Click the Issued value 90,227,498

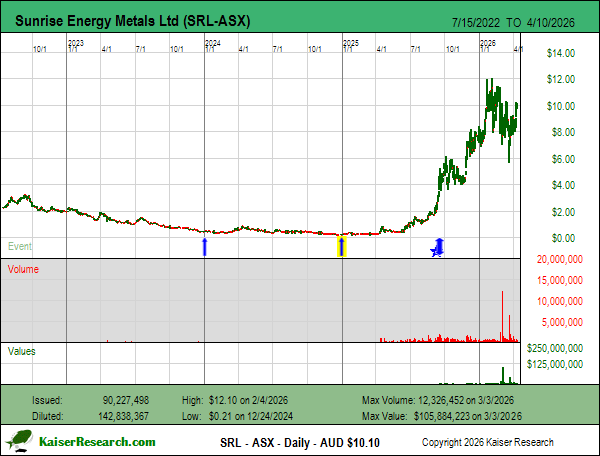(x=126, y=400)
